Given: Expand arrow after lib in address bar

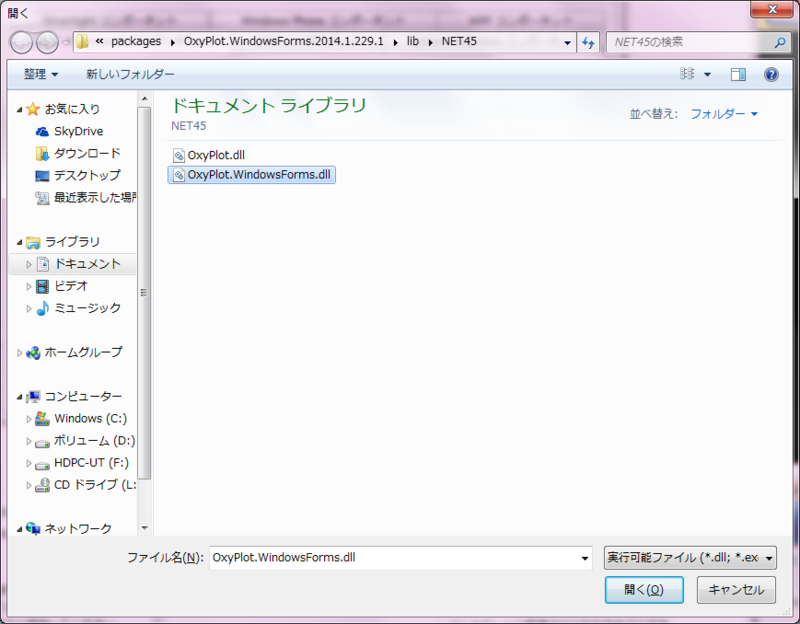Looking at the screenshot, I should point(430,42).
